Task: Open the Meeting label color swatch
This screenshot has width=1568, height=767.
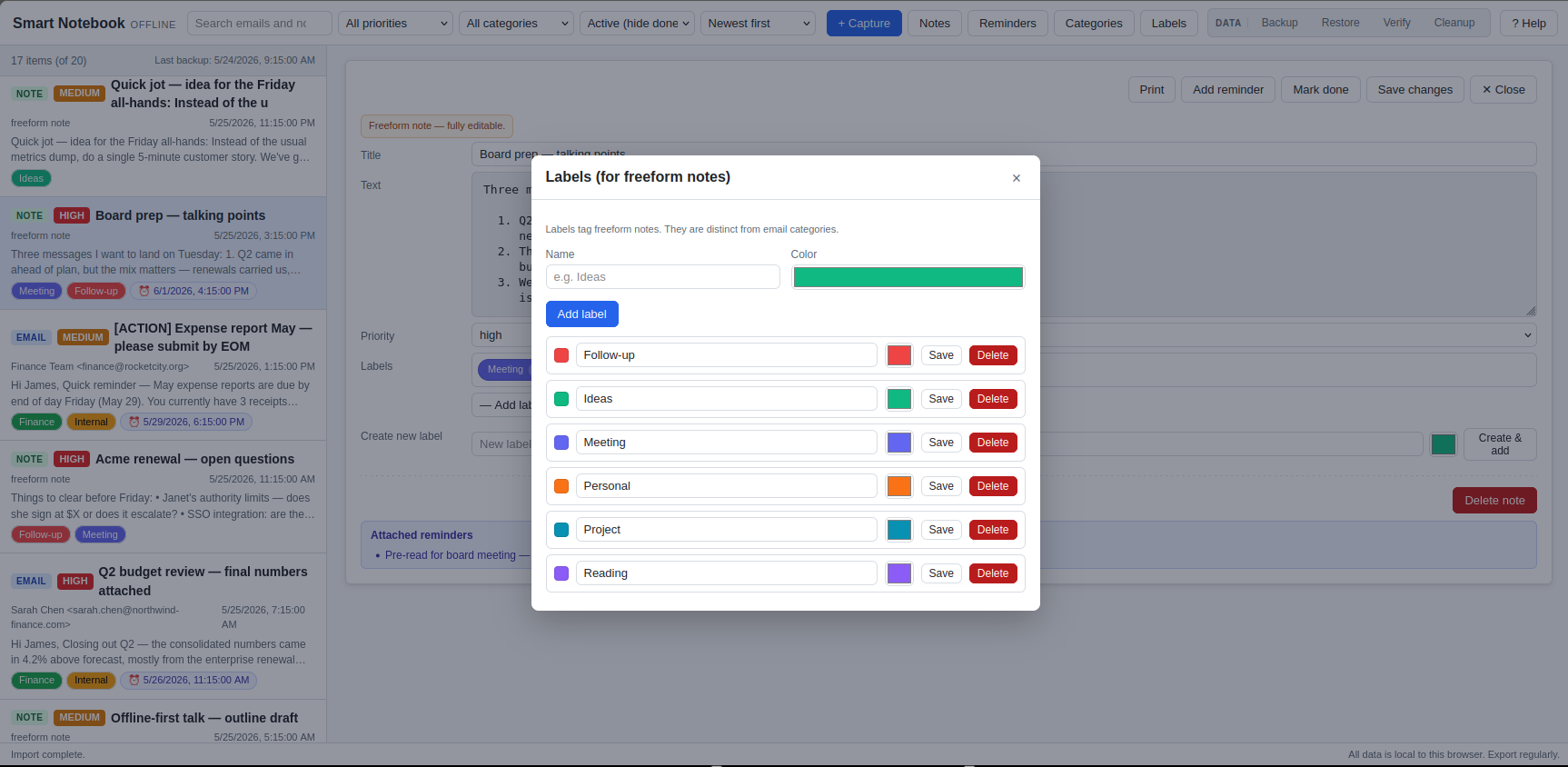Action: click(x=898, y=443)
